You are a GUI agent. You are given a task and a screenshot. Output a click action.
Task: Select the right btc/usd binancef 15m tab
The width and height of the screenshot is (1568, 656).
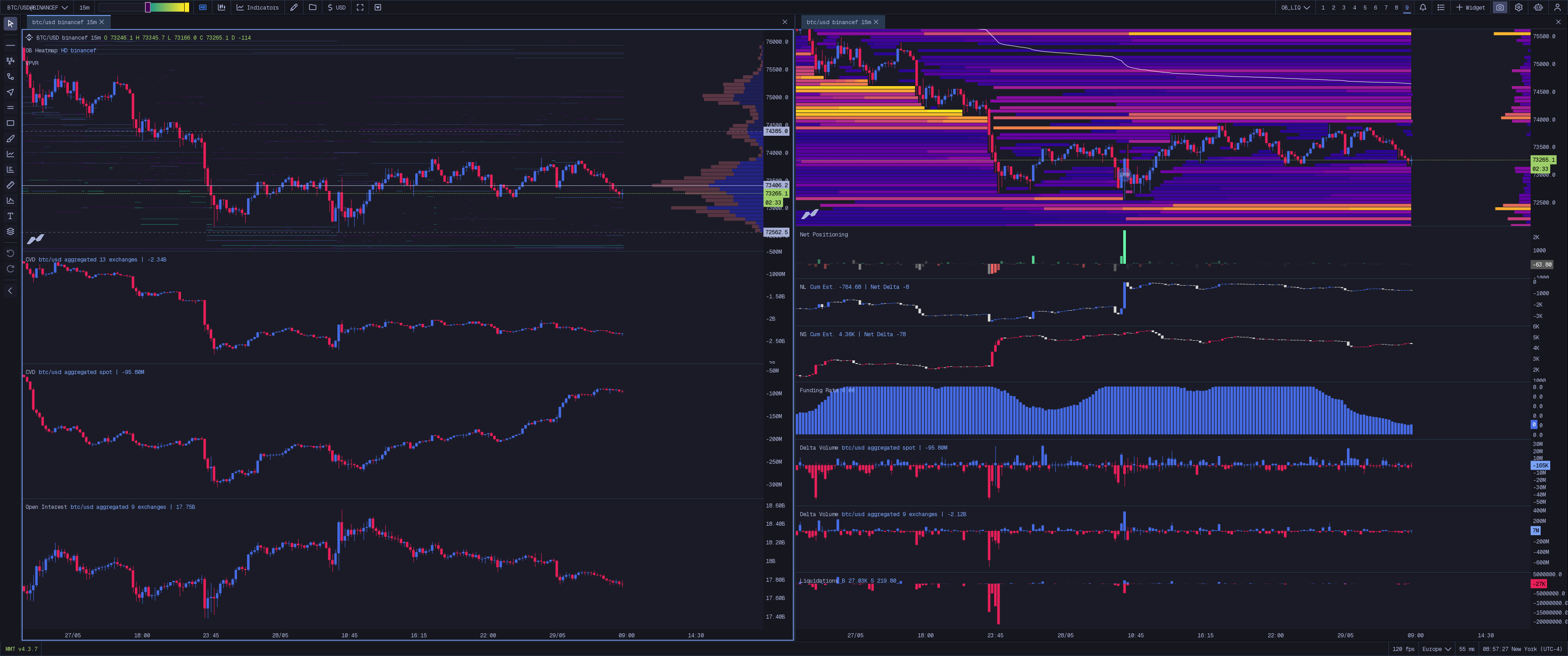click(x=838, y=22)
